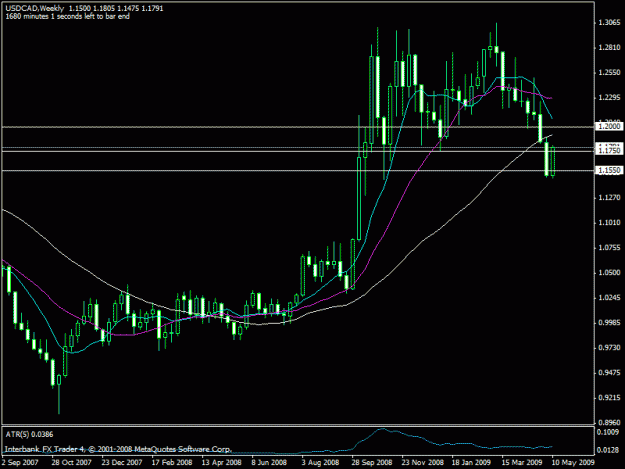Click the 1.0755 price scale value
This screenshot has width=625, height=469.
click(x=609, y=248)
